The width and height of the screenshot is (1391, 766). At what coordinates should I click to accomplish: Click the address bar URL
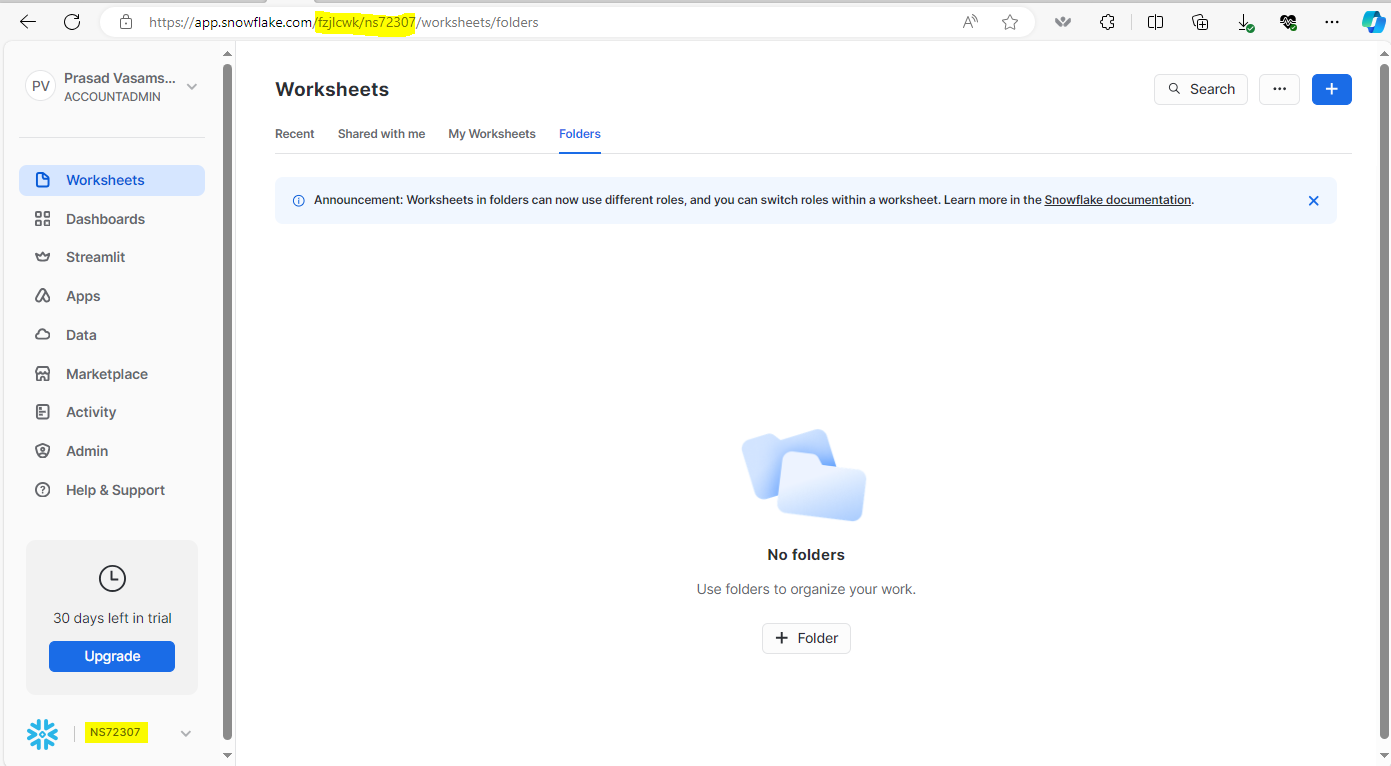[344, 22]
